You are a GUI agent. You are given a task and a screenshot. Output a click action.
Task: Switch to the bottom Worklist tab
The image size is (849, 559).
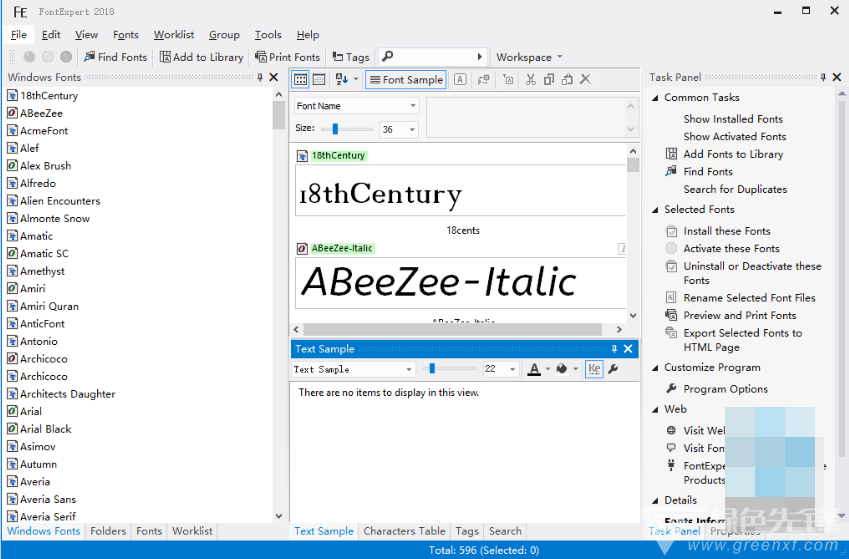coord(192,531)
